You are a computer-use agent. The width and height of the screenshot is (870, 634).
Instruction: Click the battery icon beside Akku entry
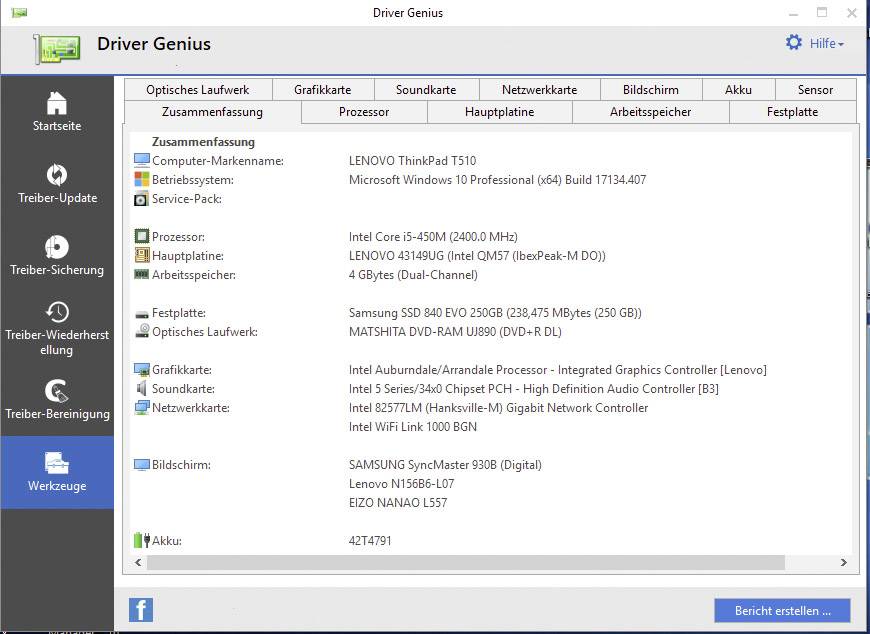pyautogui.click(x=140, y=538)
